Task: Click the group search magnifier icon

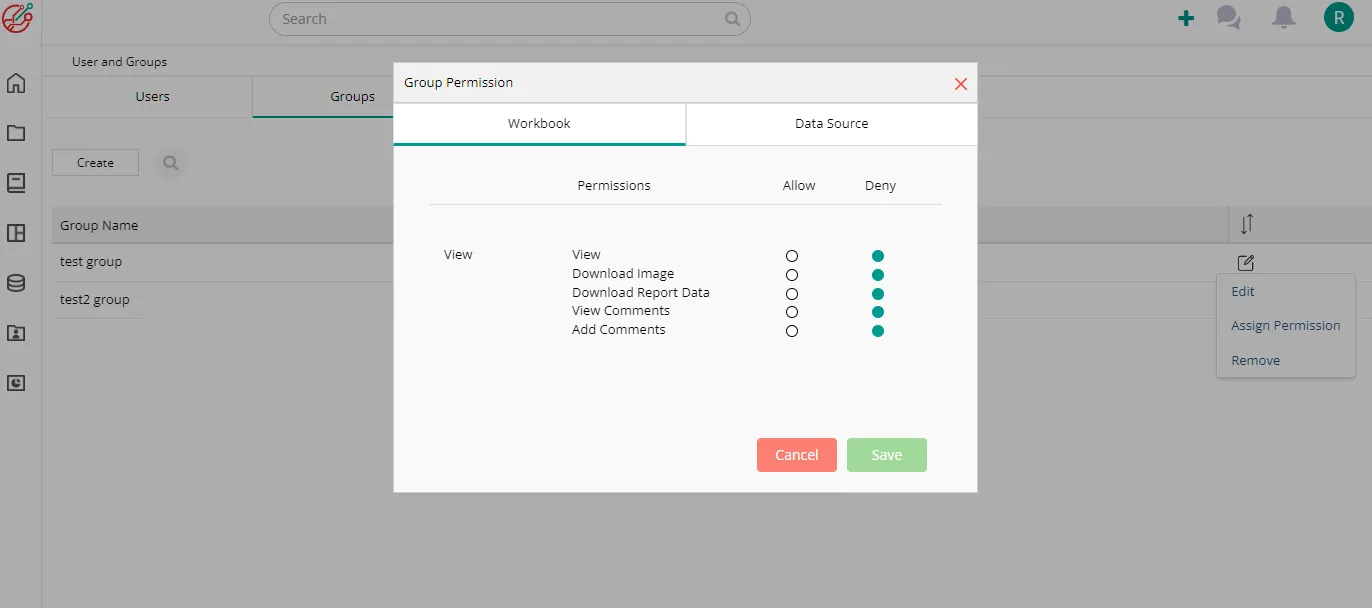Action: pos(171,163)
